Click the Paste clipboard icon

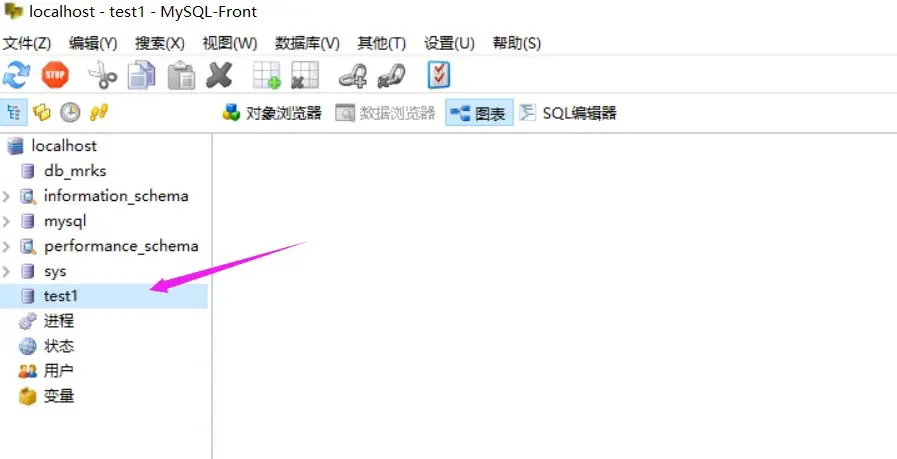181,76
